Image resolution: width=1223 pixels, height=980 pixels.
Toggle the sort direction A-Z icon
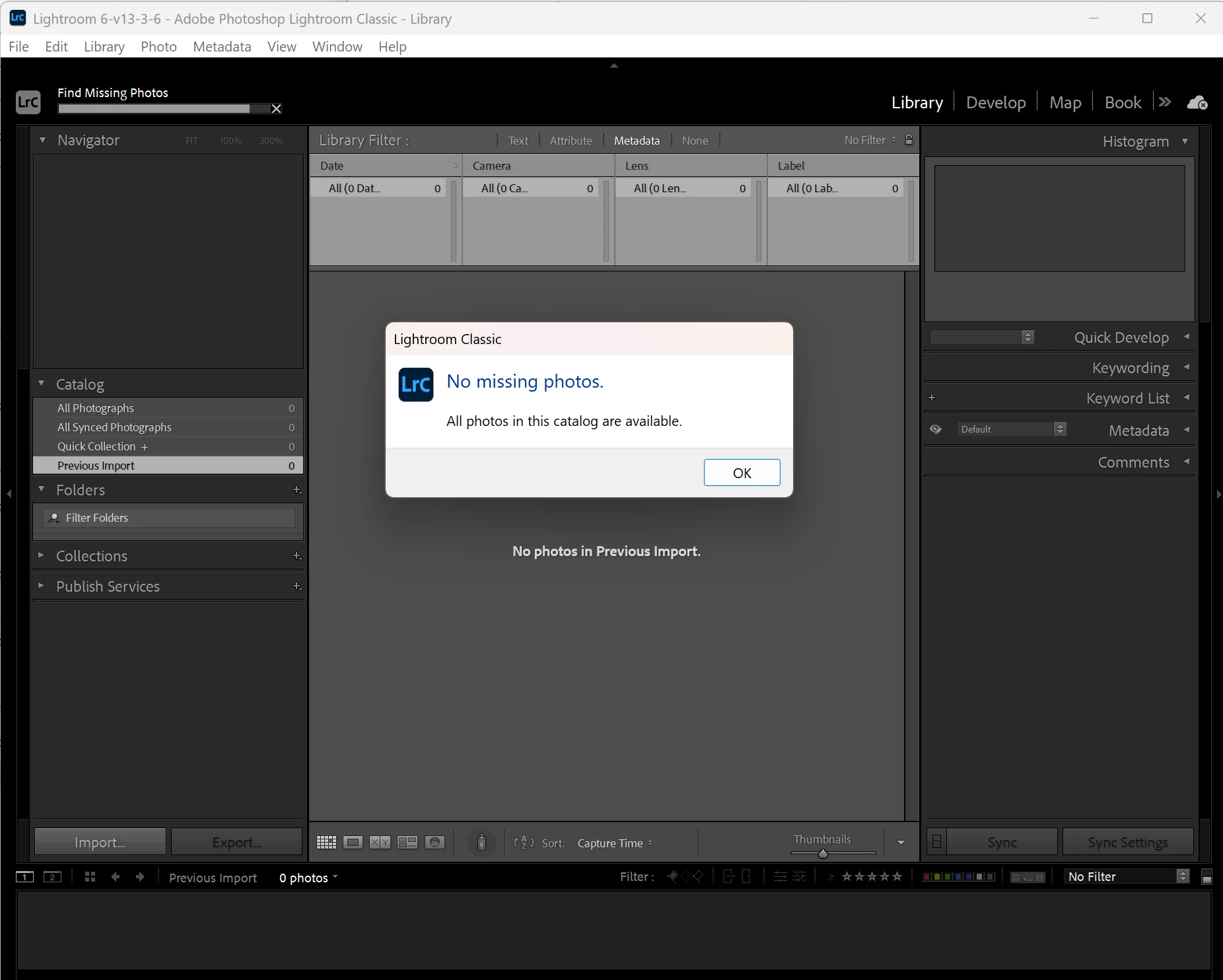pyautogui.click(x=524, y=842)
